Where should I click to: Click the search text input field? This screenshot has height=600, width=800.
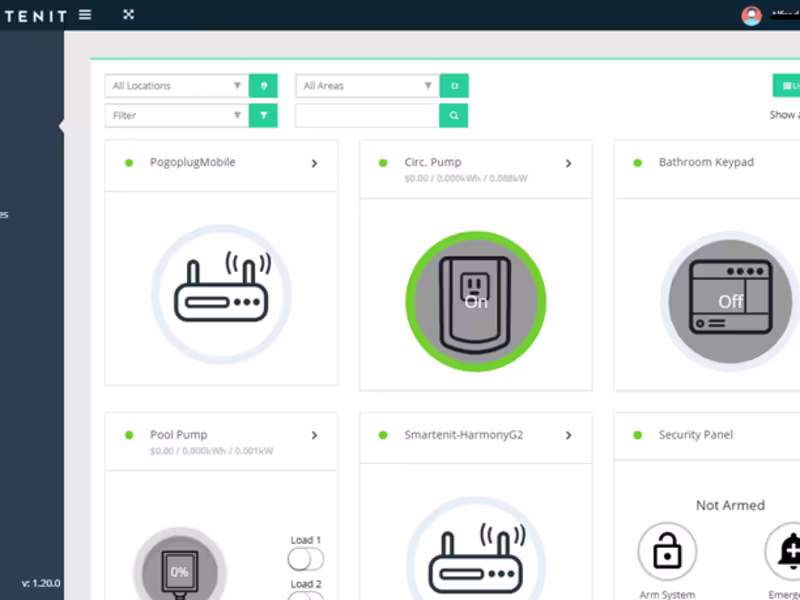367,115
